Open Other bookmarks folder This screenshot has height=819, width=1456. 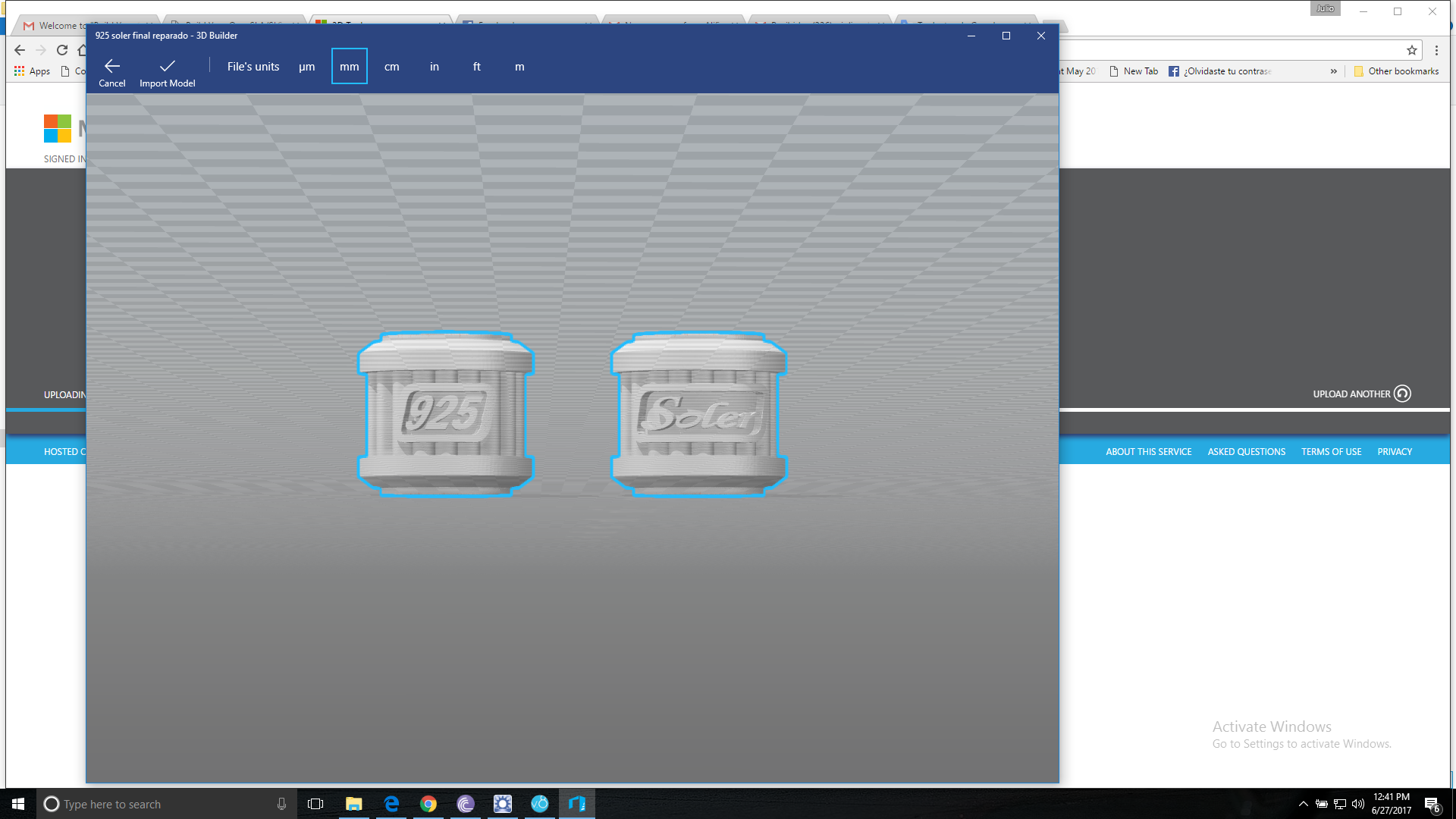click(1396, 71)
